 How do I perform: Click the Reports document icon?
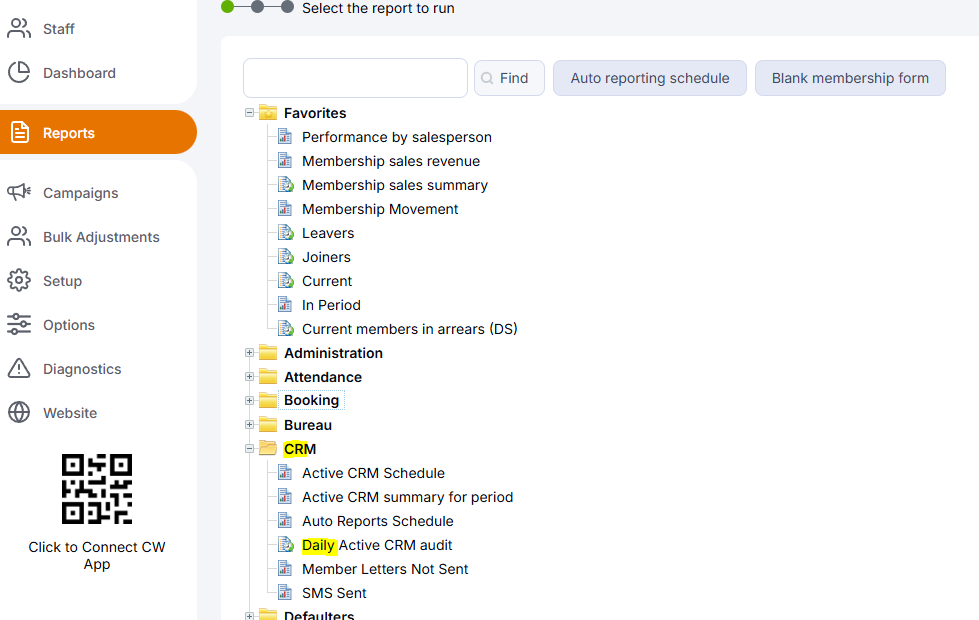[x=19, y=132]
